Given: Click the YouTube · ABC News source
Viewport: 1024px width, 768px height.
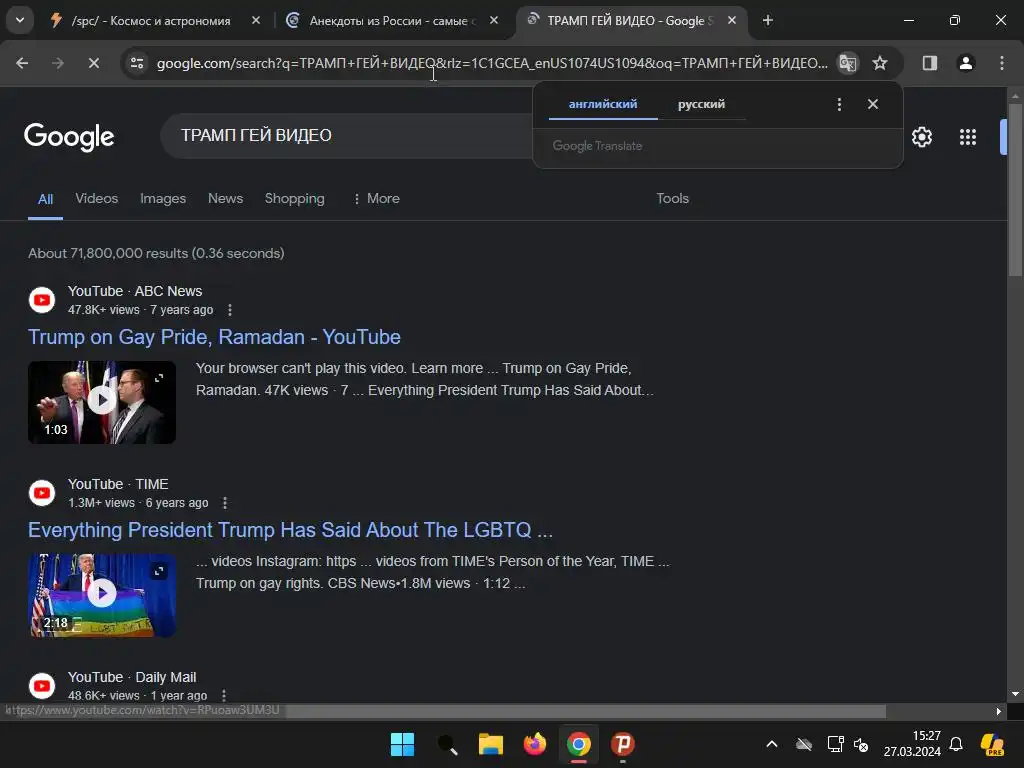Looking at the screenshot, I should point(135,291).
